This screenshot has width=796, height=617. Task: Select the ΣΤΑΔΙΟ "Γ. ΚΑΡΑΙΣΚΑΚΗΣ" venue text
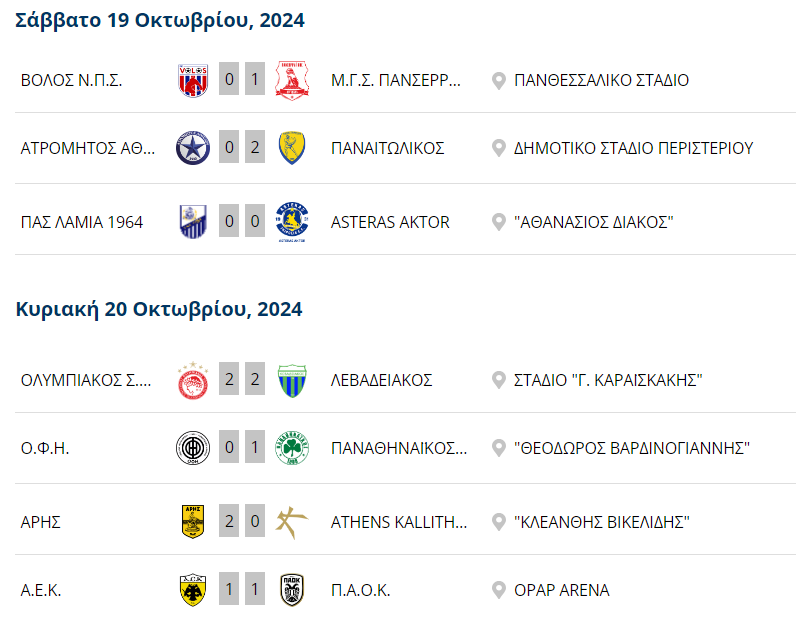[x=608, y=380]
